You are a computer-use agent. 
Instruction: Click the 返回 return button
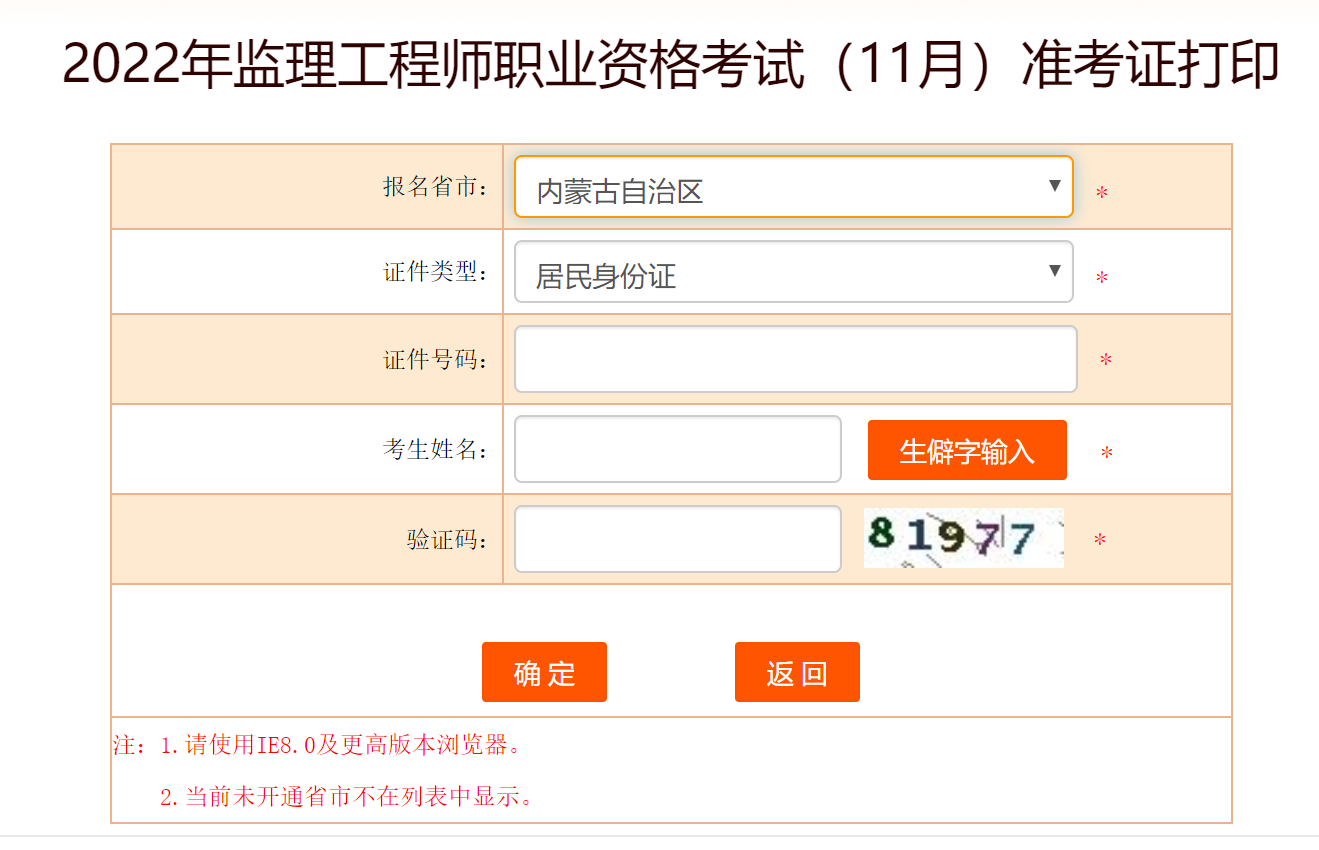[x=797, y=672]
